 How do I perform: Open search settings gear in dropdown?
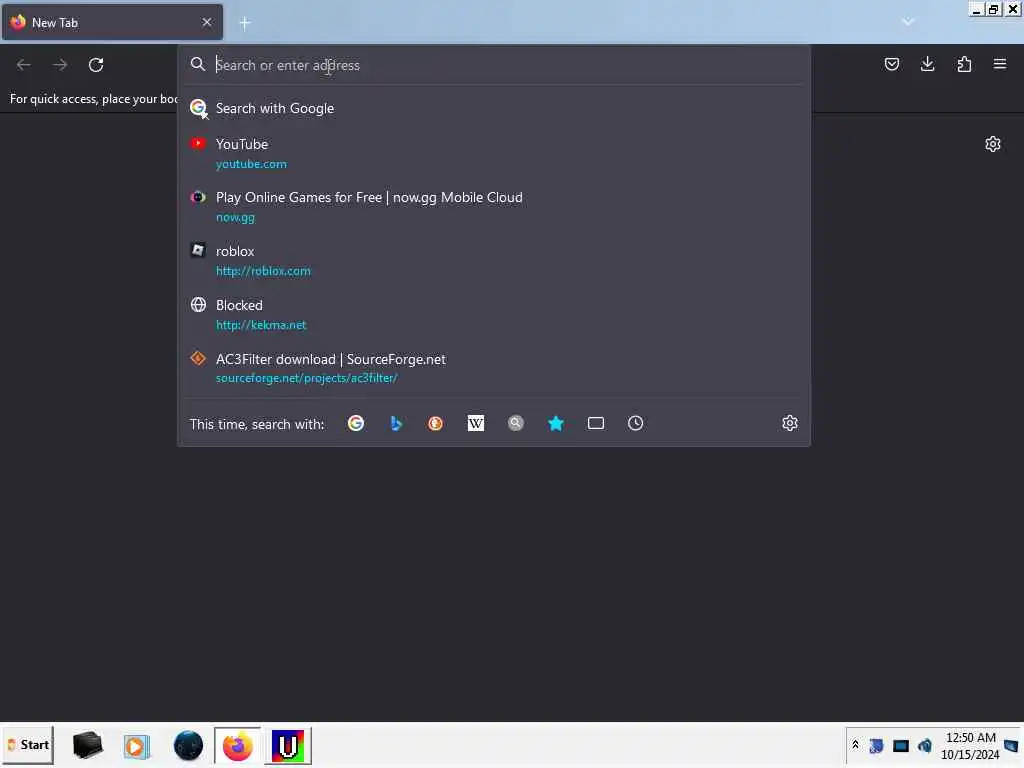click(790, 423)
